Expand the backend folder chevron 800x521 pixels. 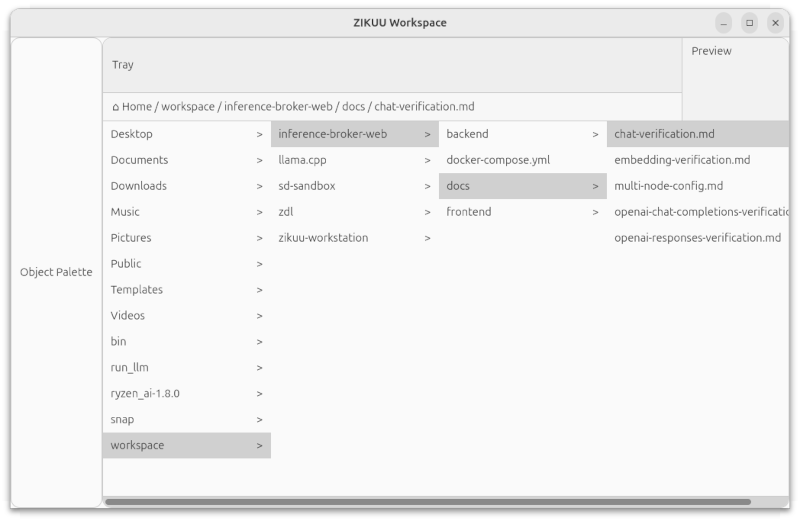(595, 134)
